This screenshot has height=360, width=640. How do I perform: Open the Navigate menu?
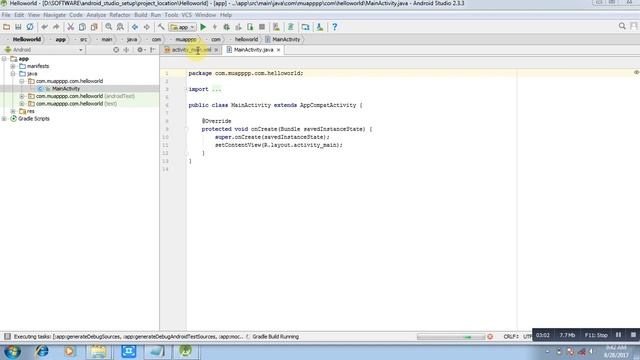click(54, 15)
